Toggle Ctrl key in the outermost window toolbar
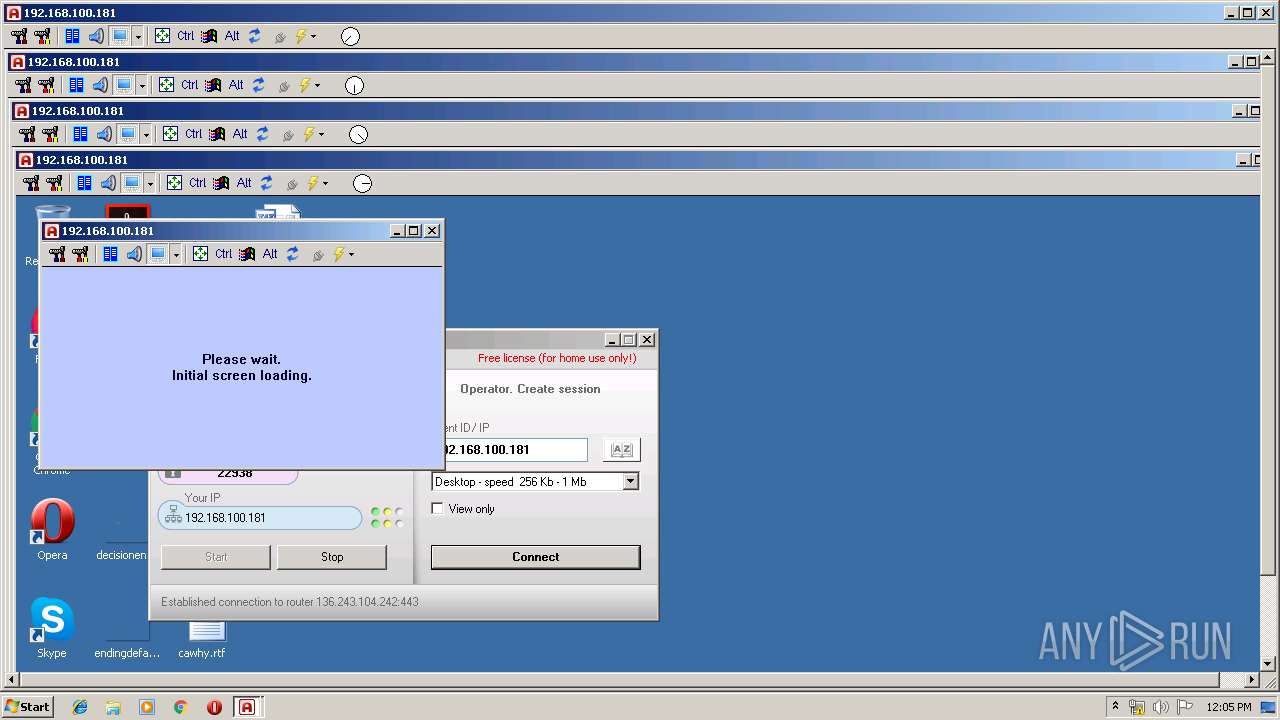Viewport: 1280px width, 720px height. [x=186, y=36]
